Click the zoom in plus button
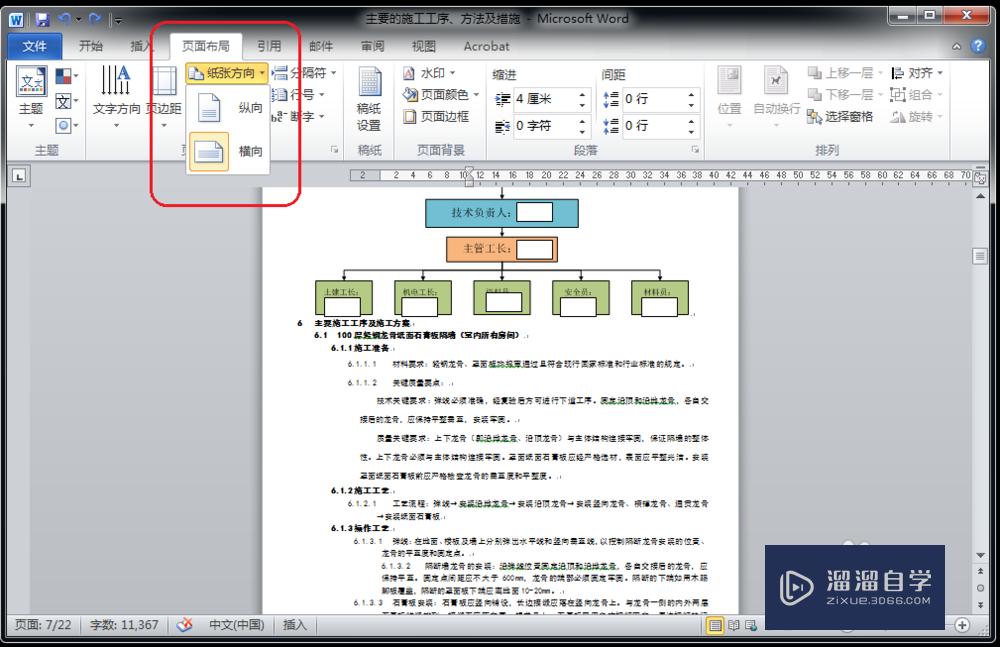The image size is (1000, 647). click(x=962, y=625)
